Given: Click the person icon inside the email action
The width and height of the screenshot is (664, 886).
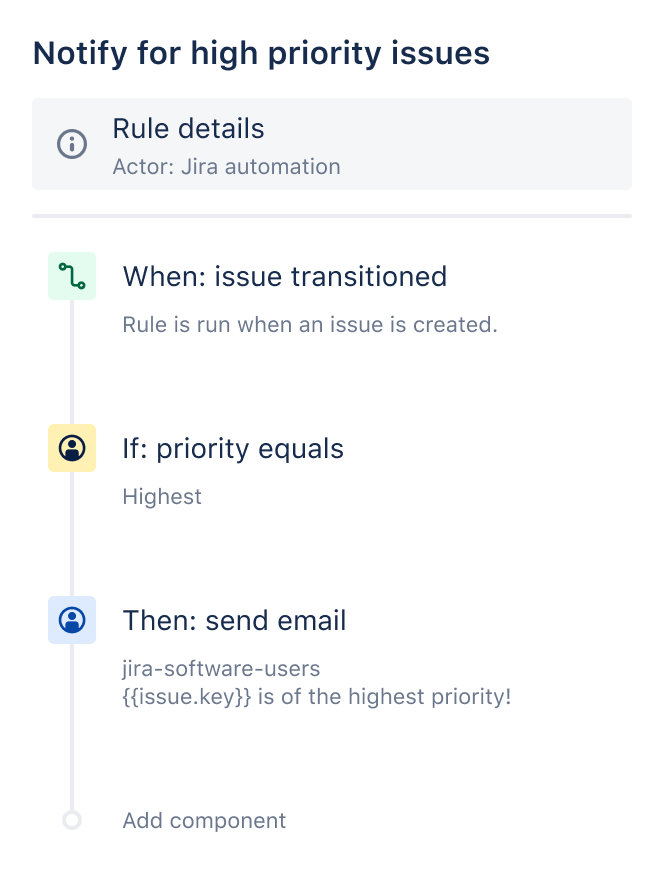Looking at the screenshot, I should (x=71, y=620).
